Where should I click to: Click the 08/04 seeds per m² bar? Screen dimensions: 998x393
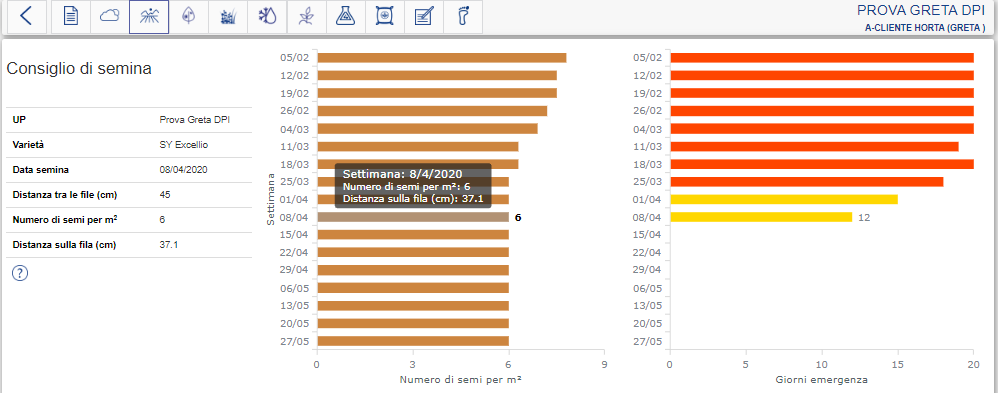click(413, 217)
